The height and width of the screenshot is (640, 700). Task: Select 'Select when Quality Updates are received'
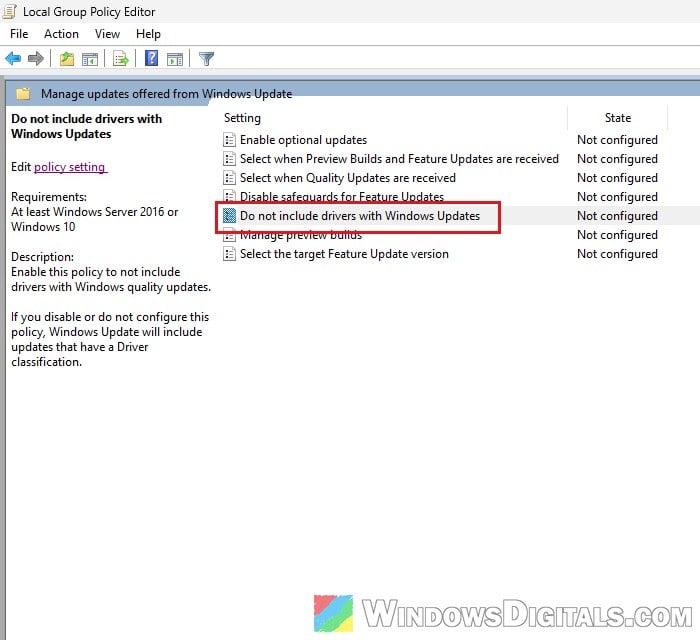pyautogui.click(x=348, y=178)
